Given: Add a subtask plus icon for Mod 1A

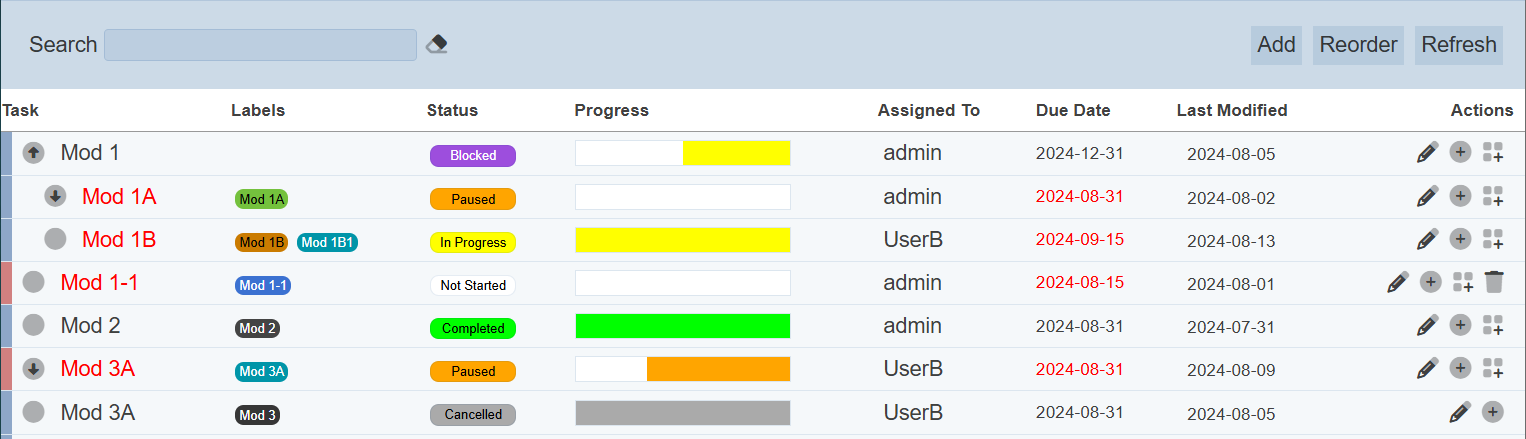Looking at the screenshot, I should coord(1460,196).
